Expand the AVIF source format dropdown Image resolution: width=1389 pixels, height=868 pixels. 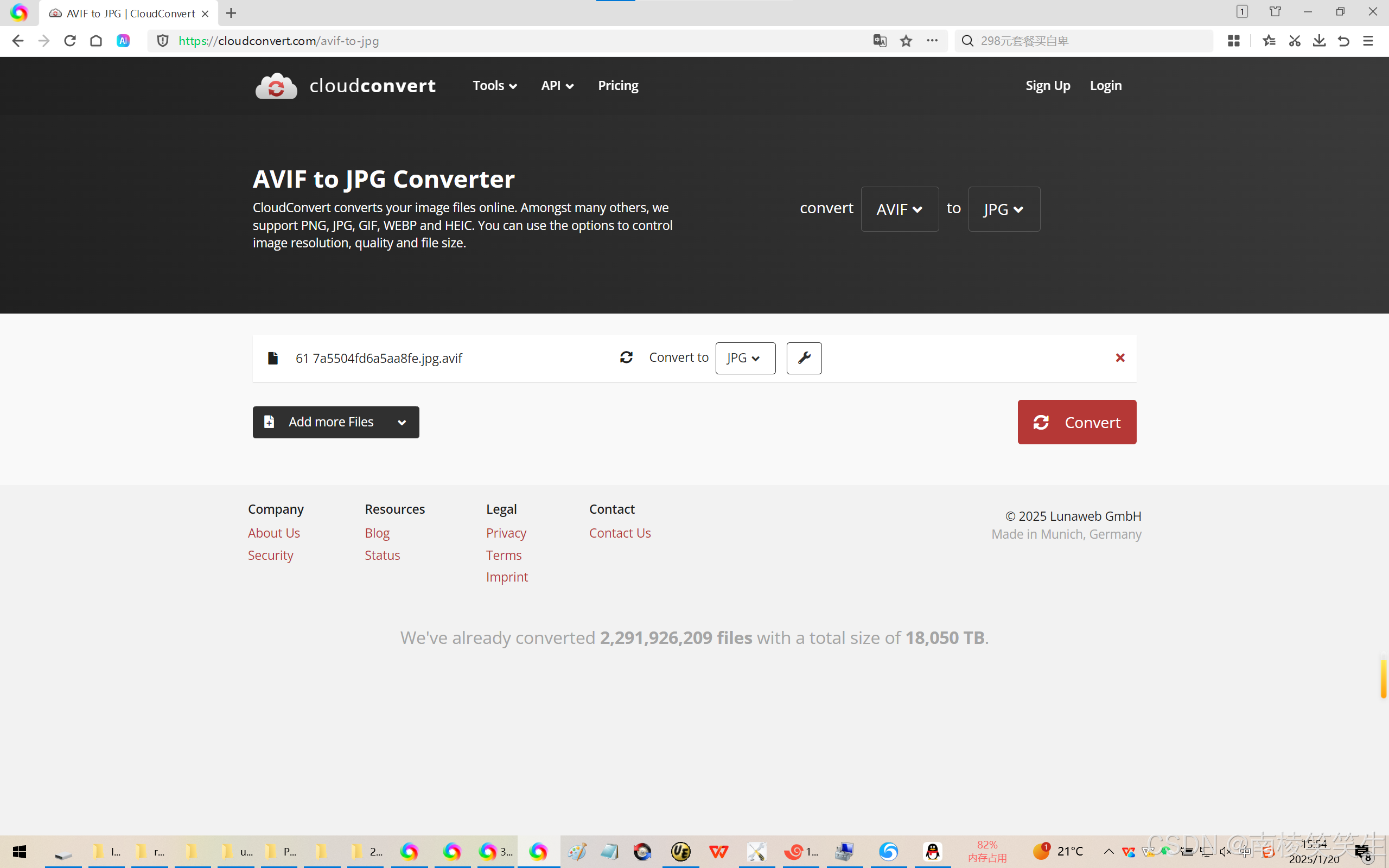click(x=900, y=209)
